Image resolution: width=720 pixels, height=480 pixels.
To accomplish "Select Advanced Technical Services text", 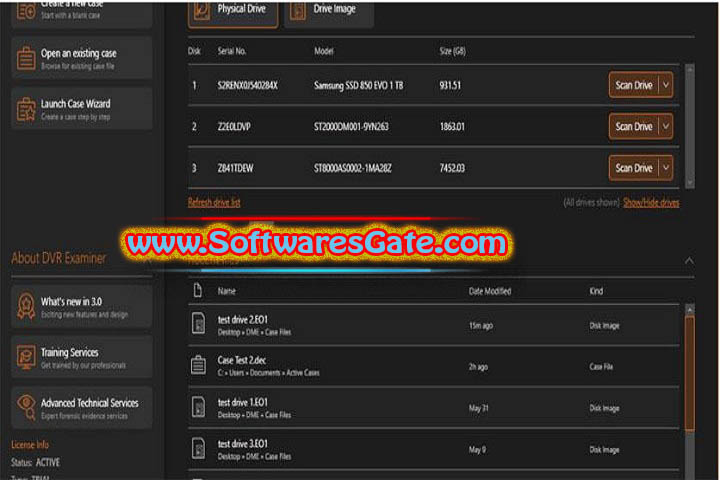I will [90, 403].
